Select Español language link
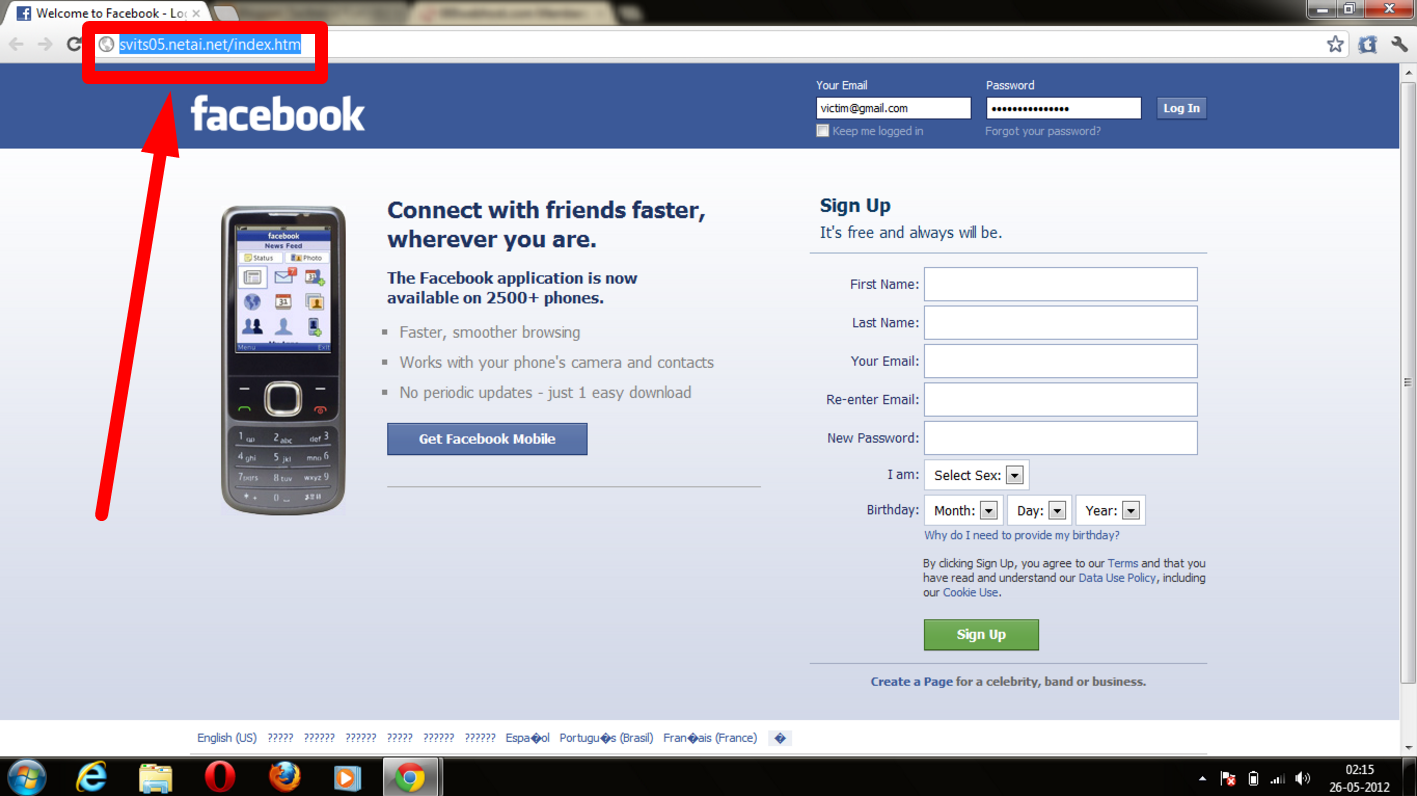The width and height of the screenshot is (1417, 796). pyautogui.click(x=528, y=738)
